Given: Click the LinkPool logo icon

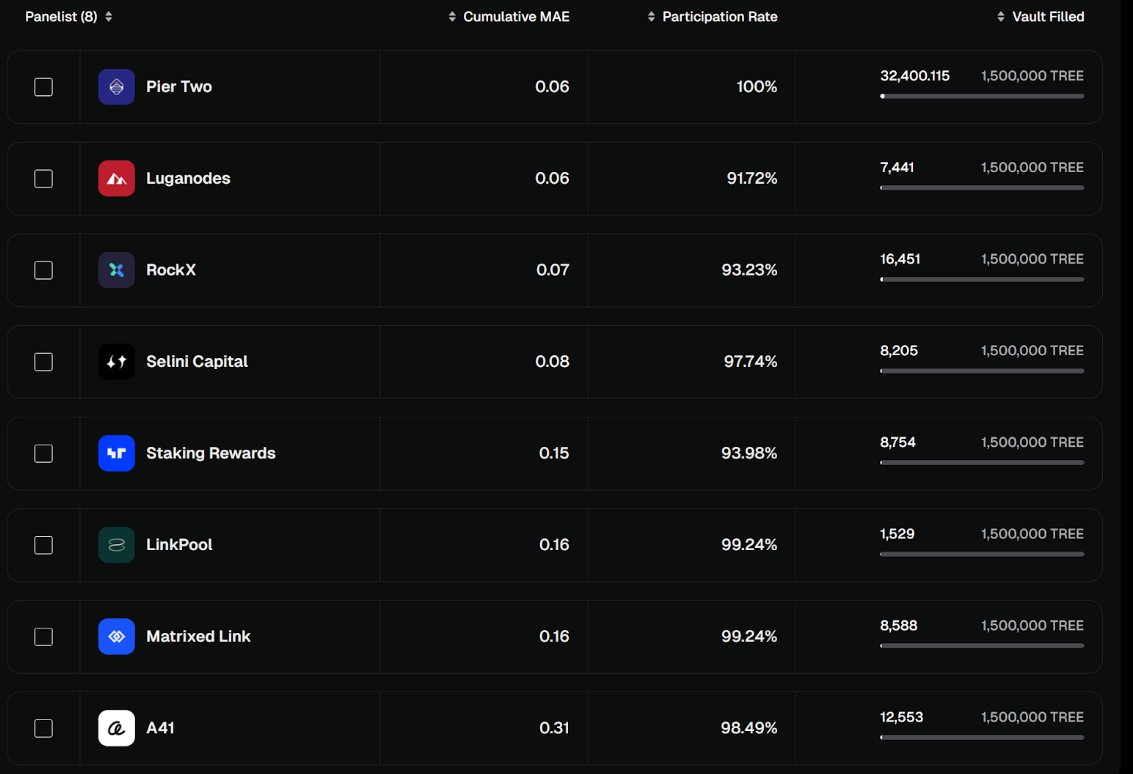Looking at the screenshot, I should (116, 545).
